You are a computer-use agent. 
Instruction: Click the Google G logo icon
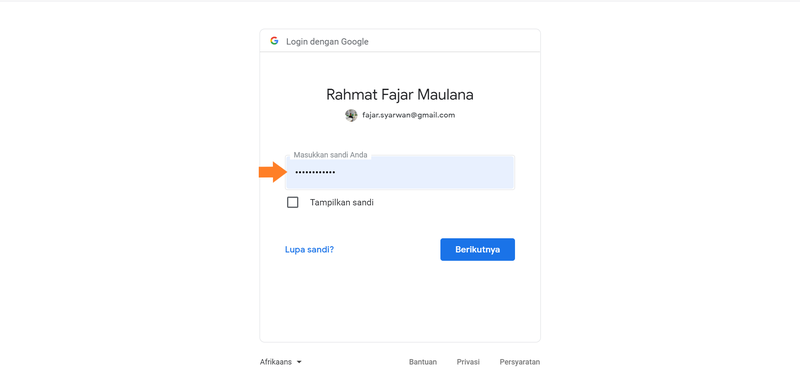(274, 41)
